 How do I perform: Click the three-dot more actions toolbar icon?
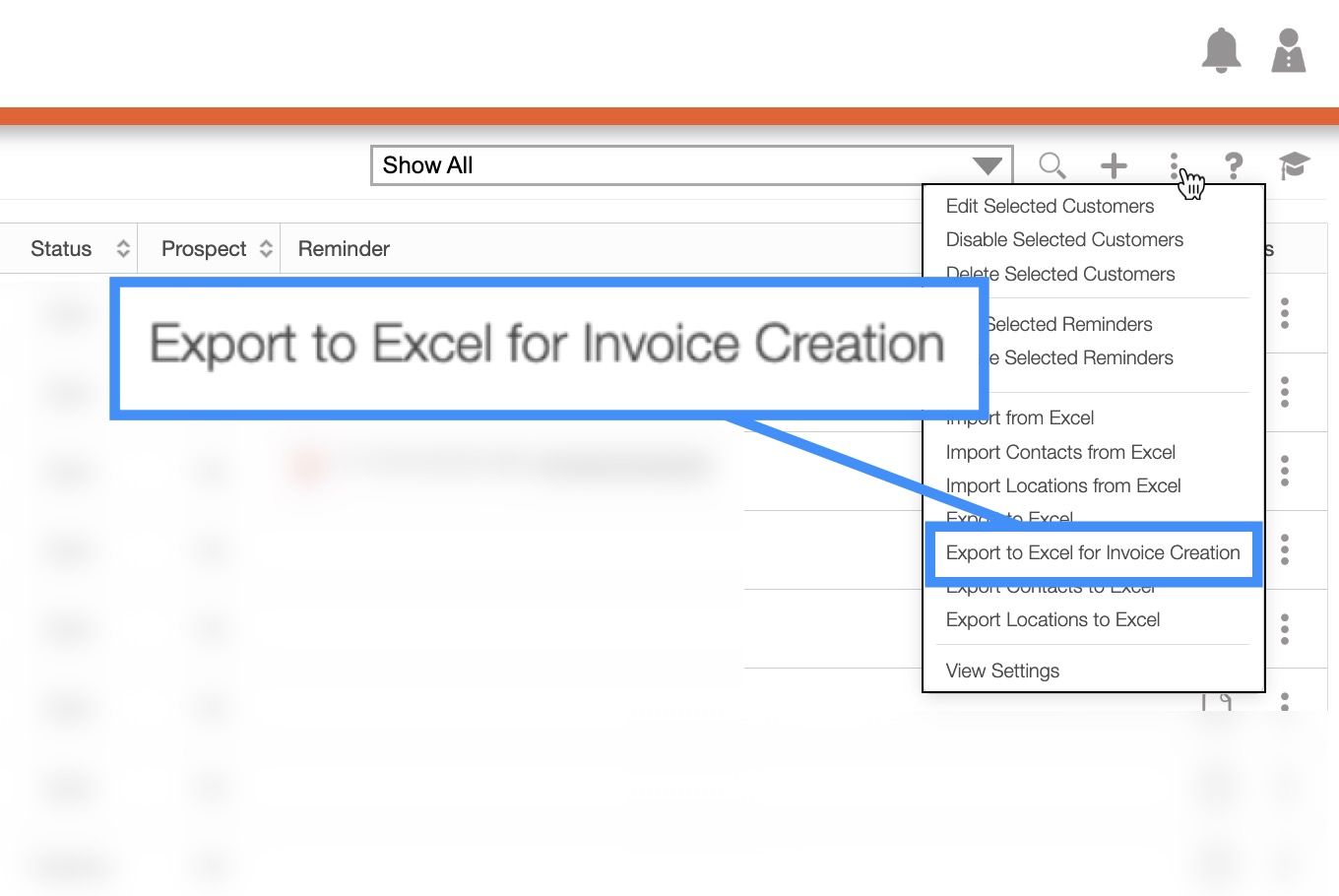[x=1174, y=164]
